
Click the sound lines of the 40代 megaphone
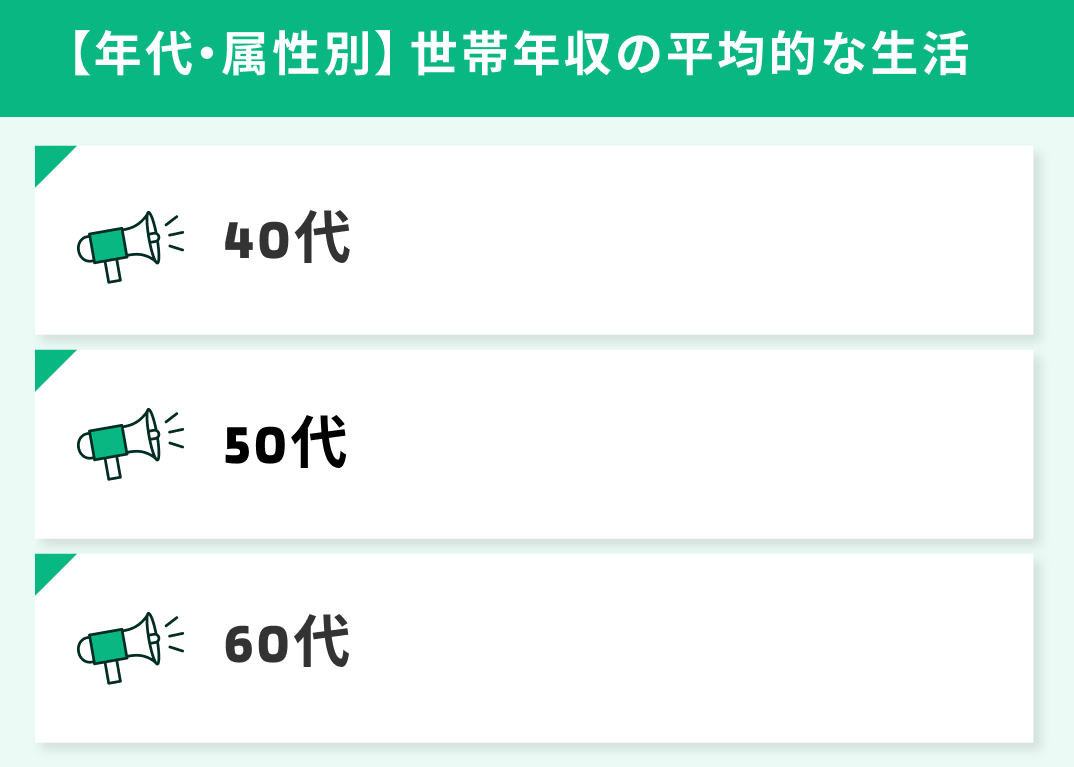174,236
